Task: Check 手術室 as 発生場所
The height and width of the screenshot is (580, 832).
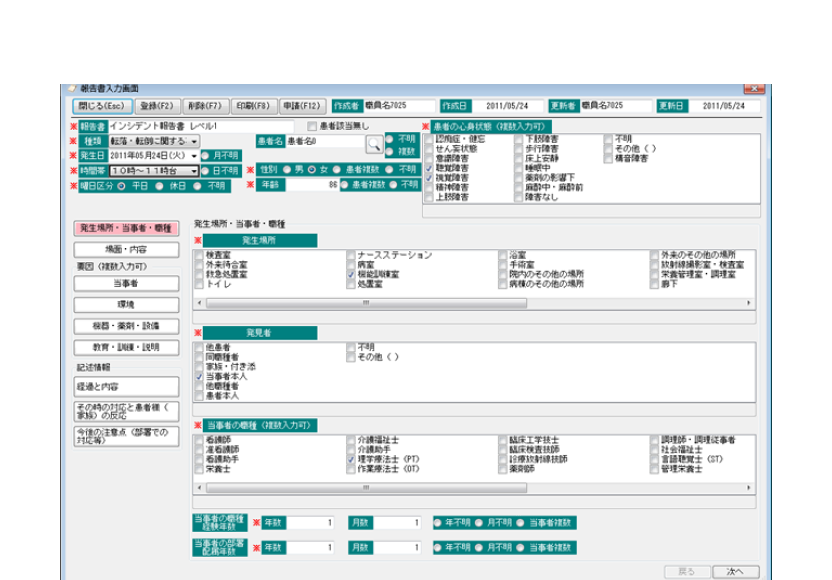Action: pos(502,265)
